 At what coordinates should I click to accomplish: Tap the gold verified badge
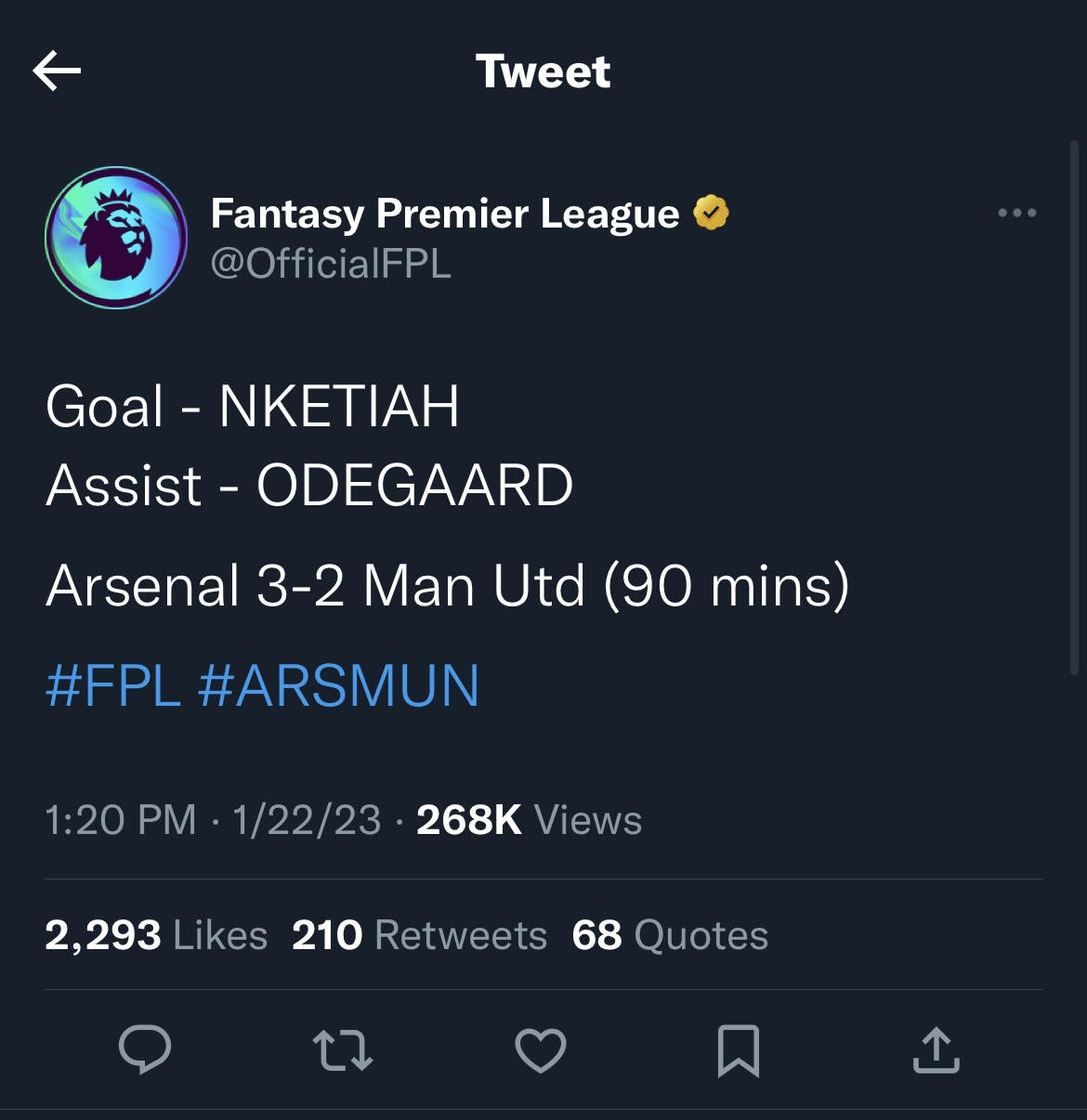(711, 214)
